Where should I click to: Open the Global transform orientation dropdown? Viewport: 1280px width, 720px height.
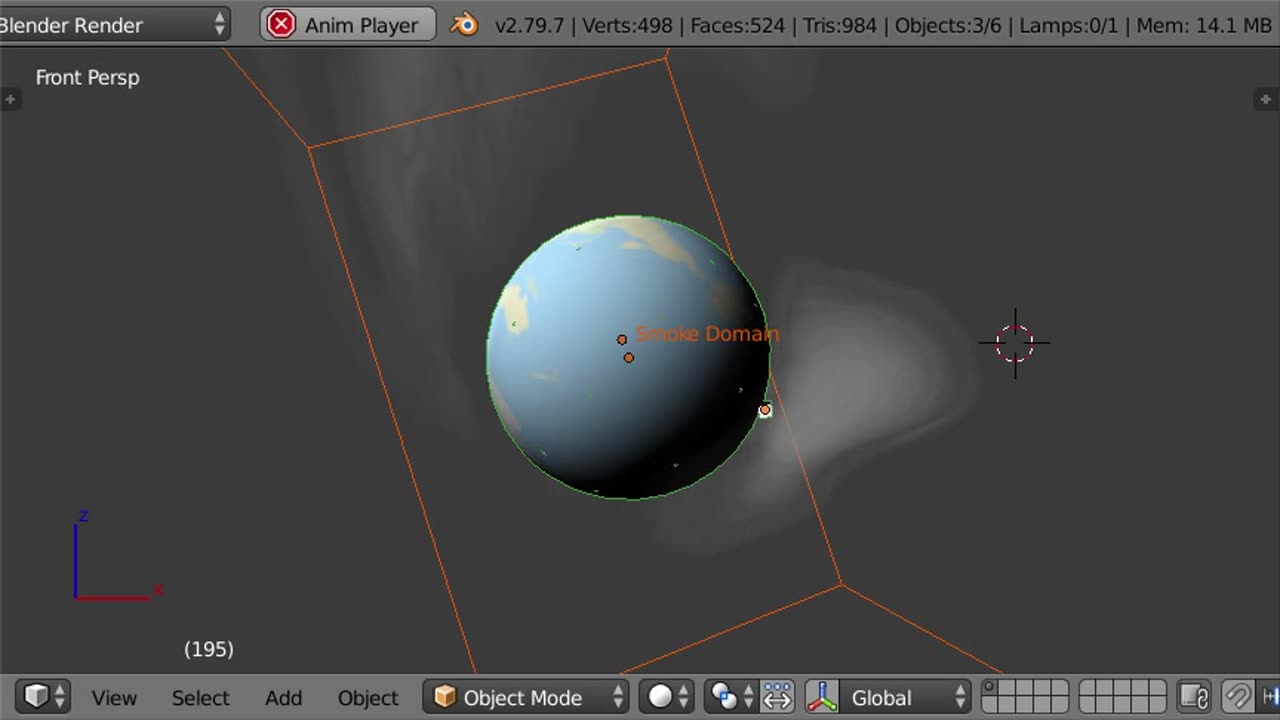pos(905,697)
